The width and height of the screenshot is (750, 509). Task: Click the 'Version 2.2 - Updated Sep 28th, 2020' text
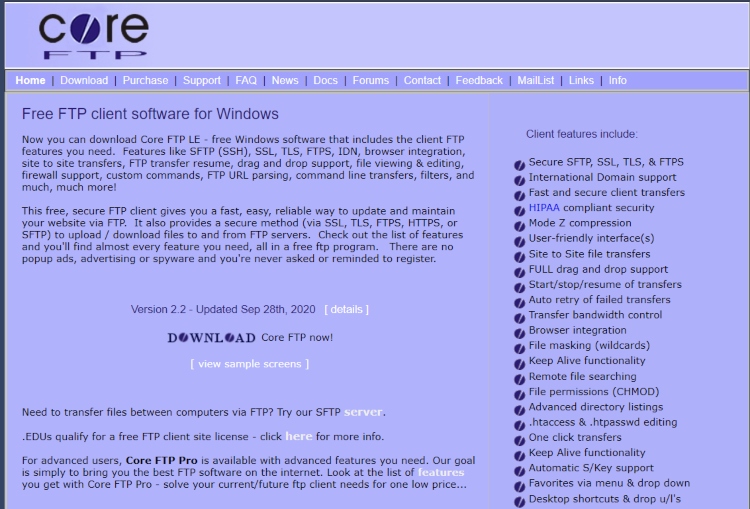223,310
